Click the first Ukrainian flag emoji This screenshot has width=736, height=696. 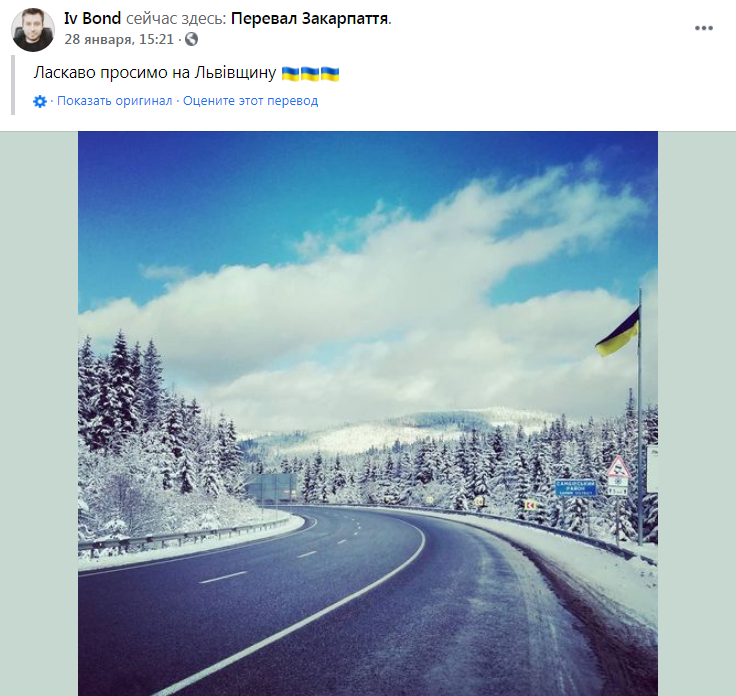pyautogui.click(x=291, y=73)
